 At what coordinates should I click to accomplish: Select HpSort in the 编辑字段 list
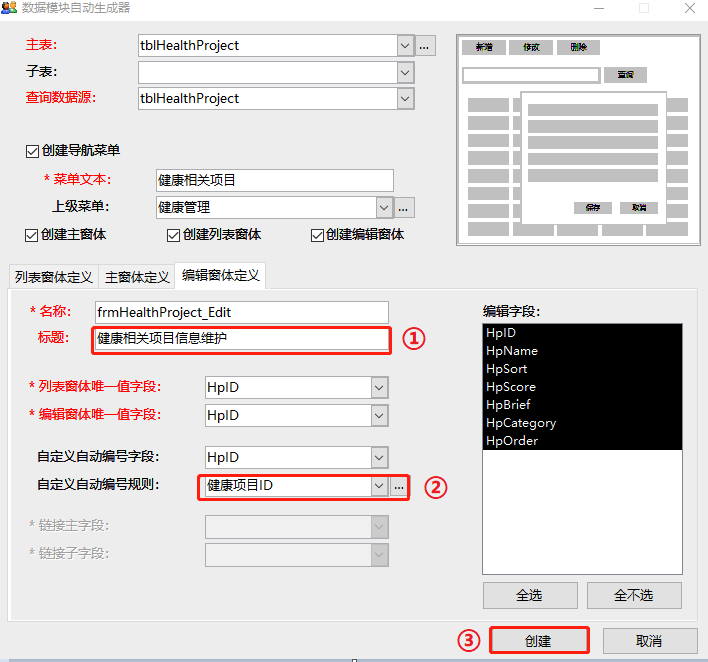point(582,369)
